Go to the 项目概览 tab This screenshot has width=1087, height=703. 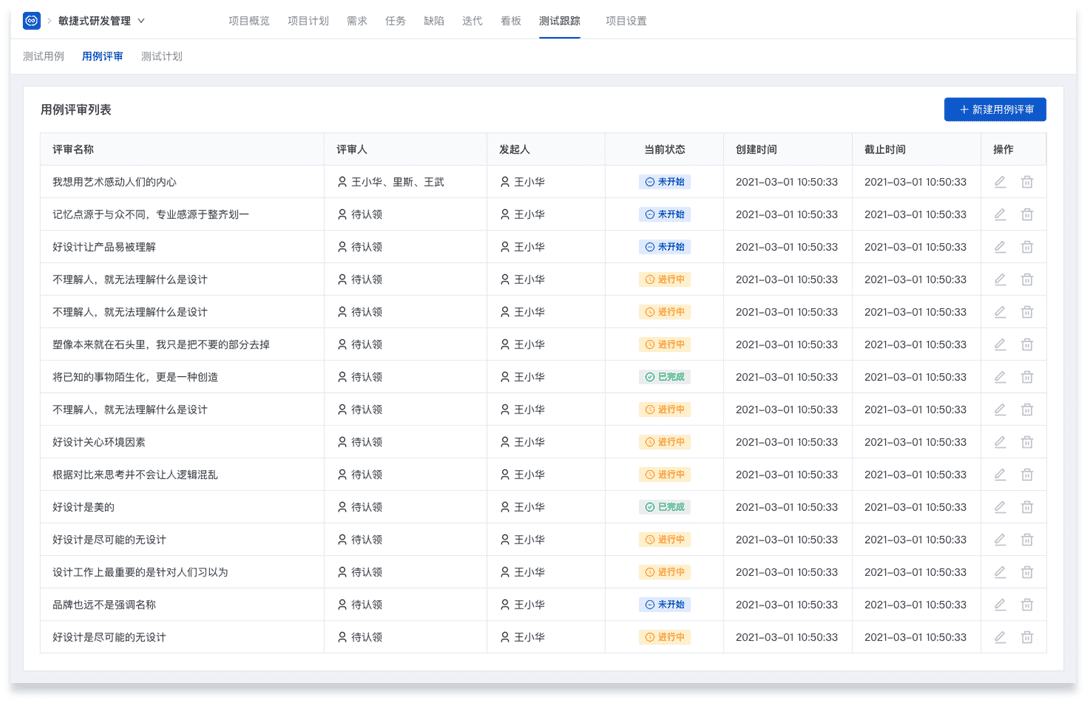tap(249, 21)
